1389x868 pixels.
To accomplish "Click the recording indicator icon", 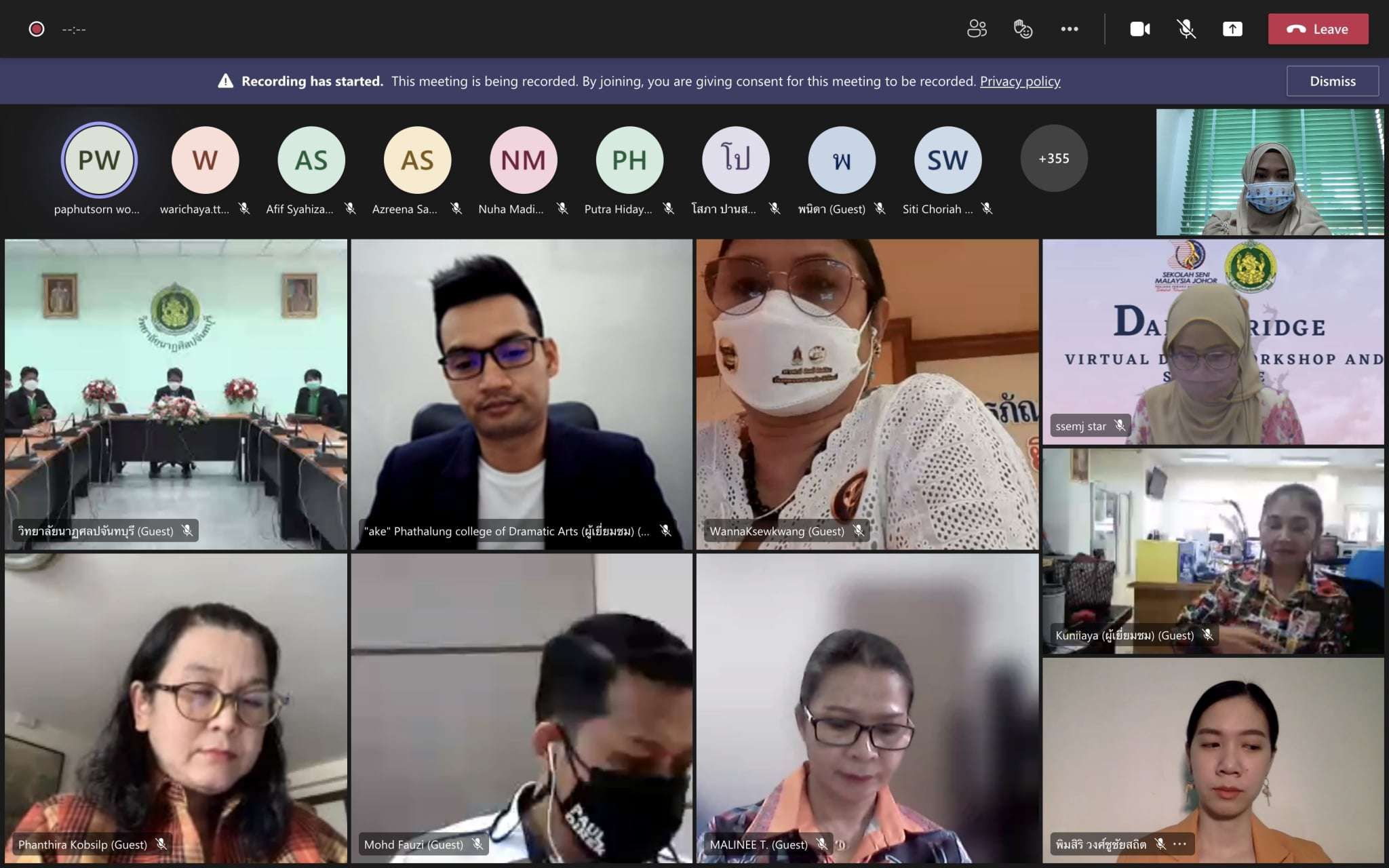I will click(37, 29).
